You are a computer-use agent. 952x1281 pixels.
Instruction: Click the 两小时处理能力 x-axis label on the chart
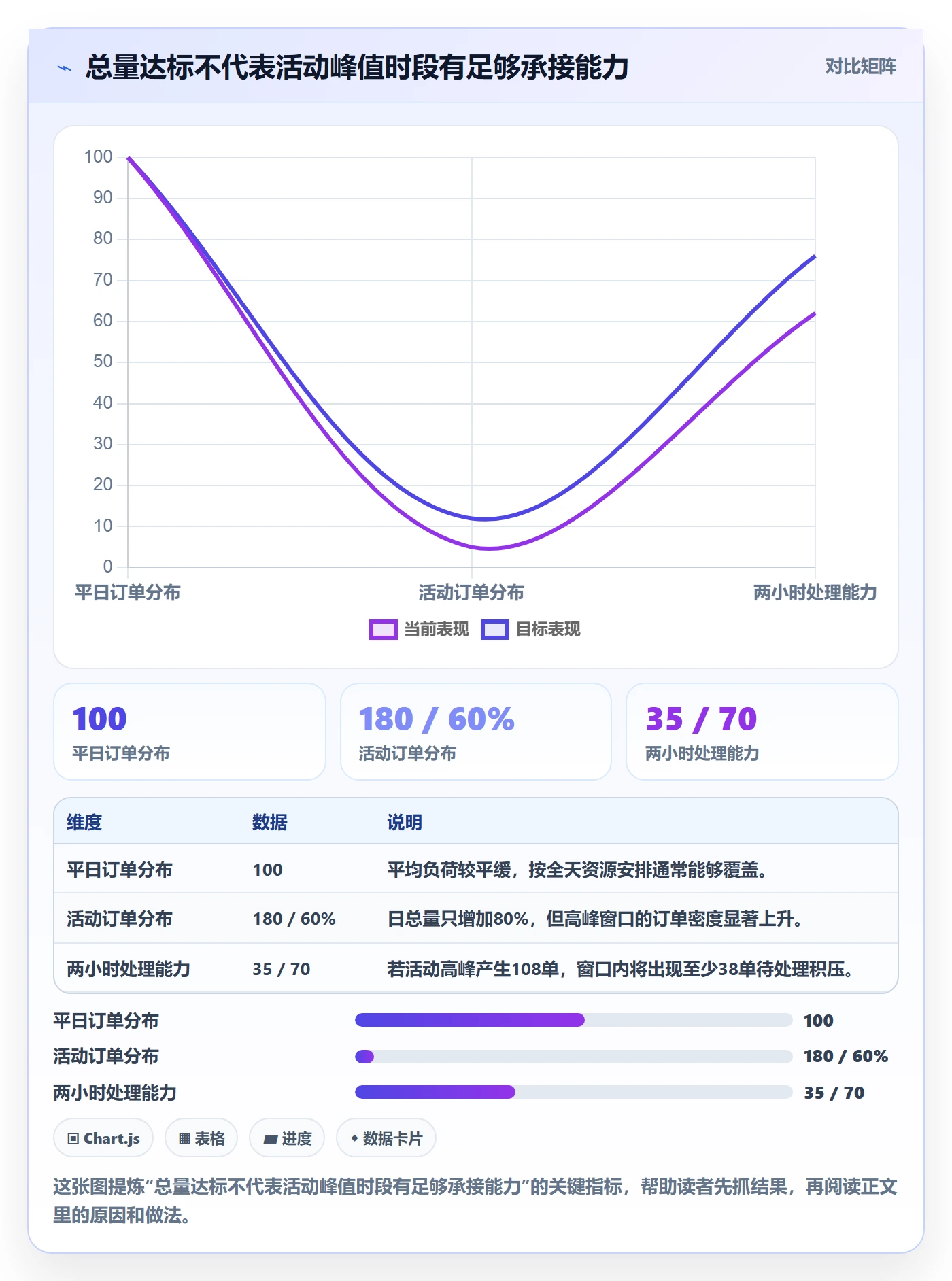click(815, 593)
